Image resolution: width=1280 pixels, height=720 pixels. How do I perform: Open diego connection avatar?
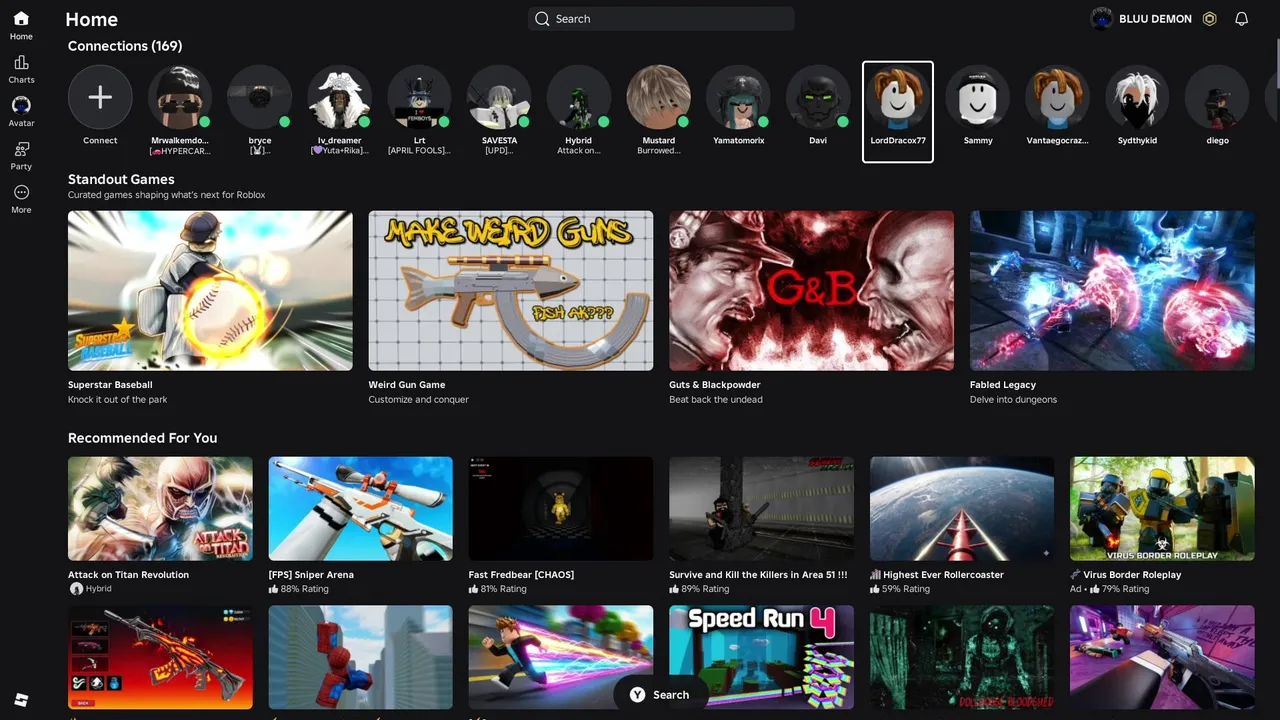coord(1217,97)
